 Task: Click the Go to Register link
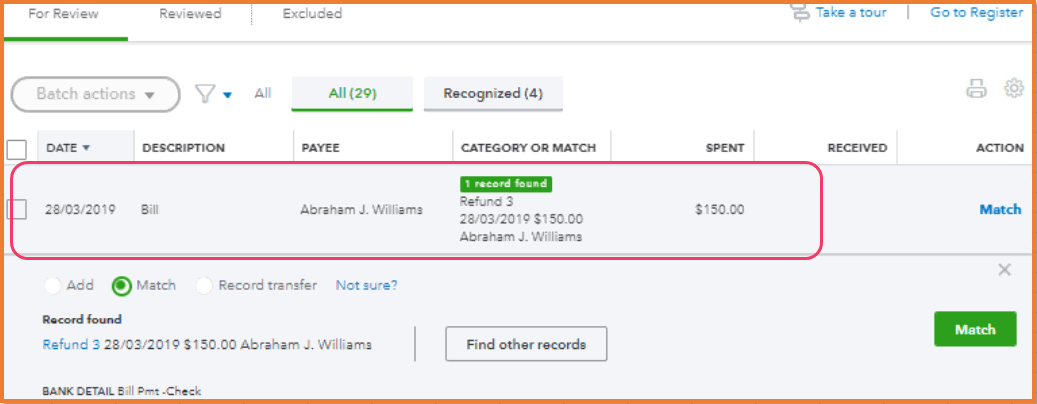point(976,13)
